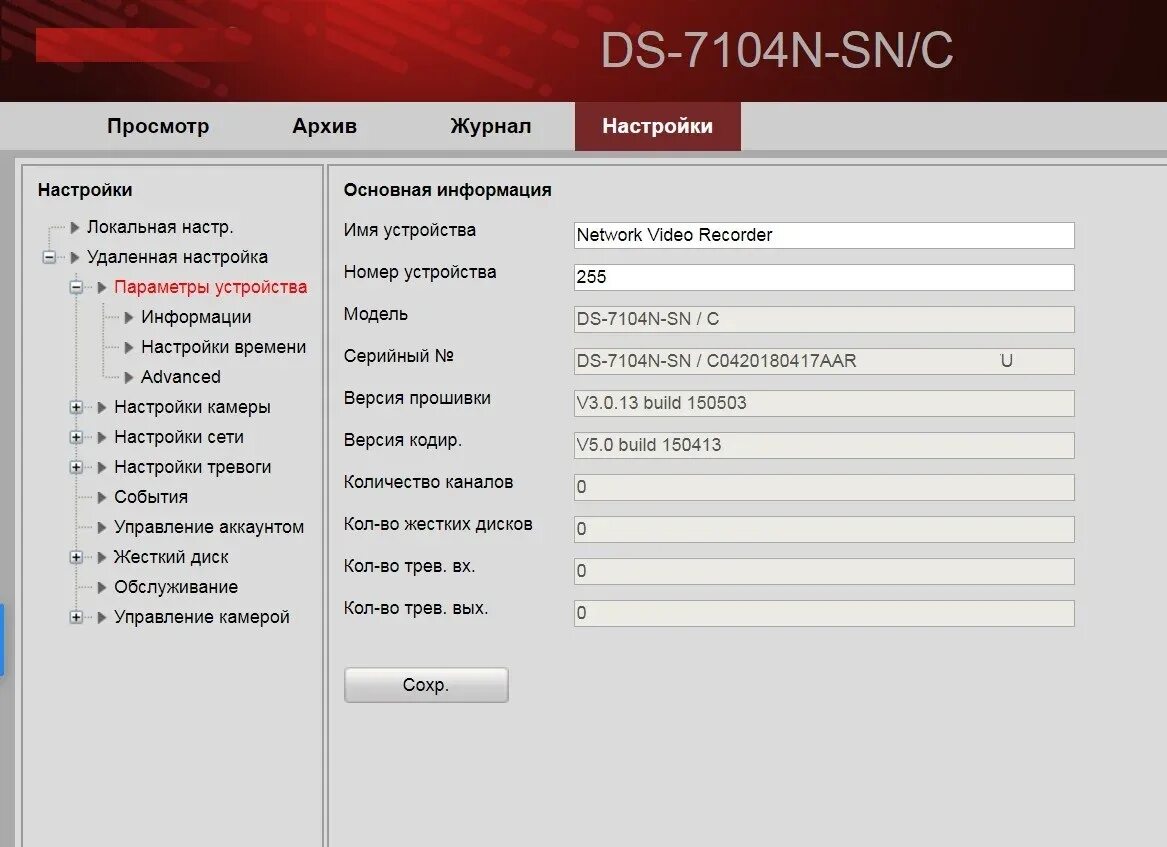Image resolution: width=1167 pixels, height=847 pixels.
Task: Click the arrow icon beside Настройки времени
Action: pyautogui.click(x=129, y=348)
